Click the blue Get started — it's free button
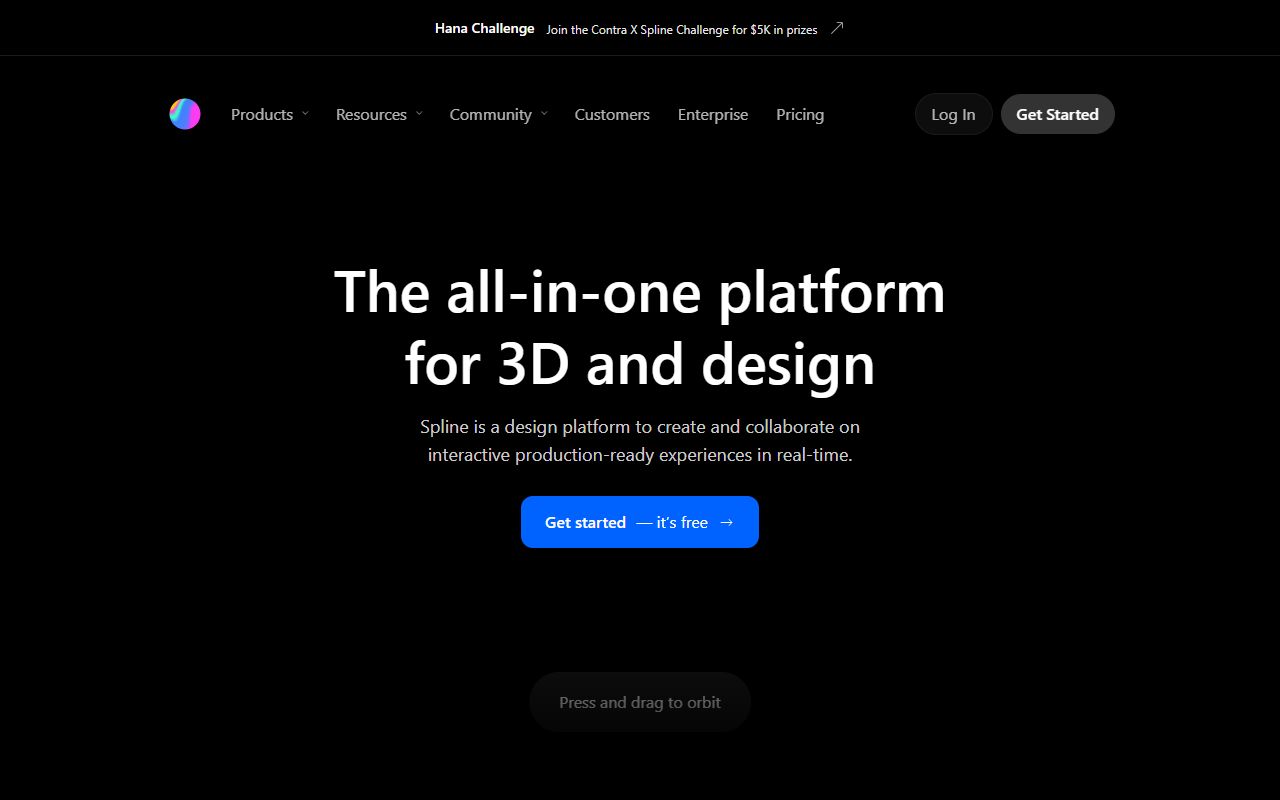Screen dimensions: 1280x800 pyautogui.click(x=639, y=522)
